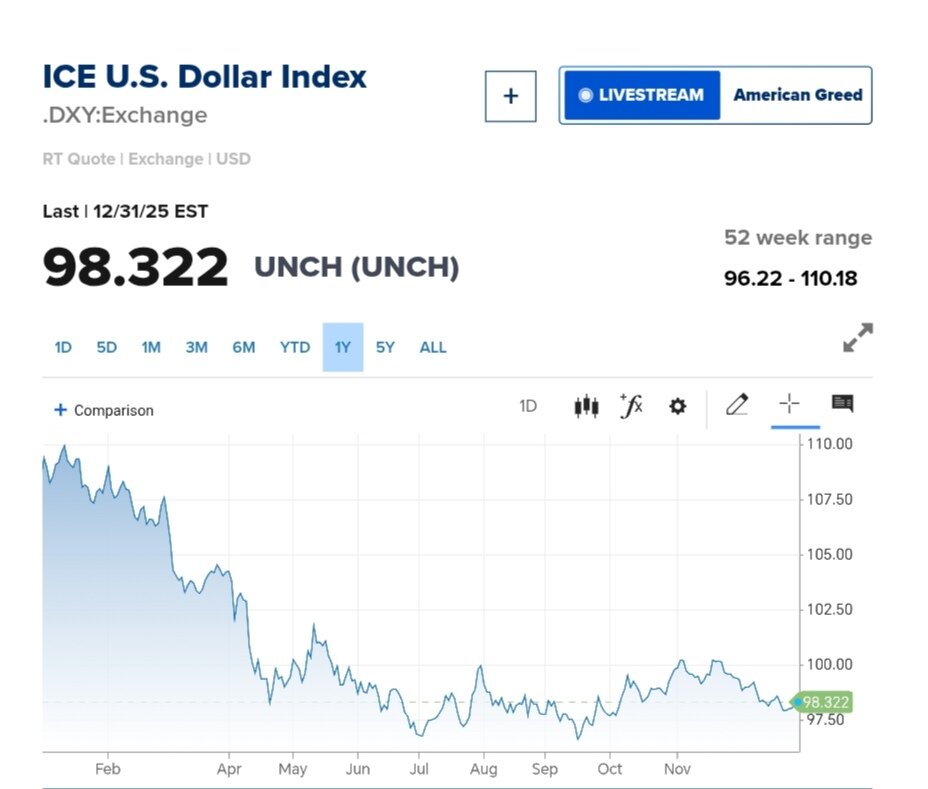Add DXY to watchlist with plus button
This screenshot has width=928, height=789.
tap(510, 96)
